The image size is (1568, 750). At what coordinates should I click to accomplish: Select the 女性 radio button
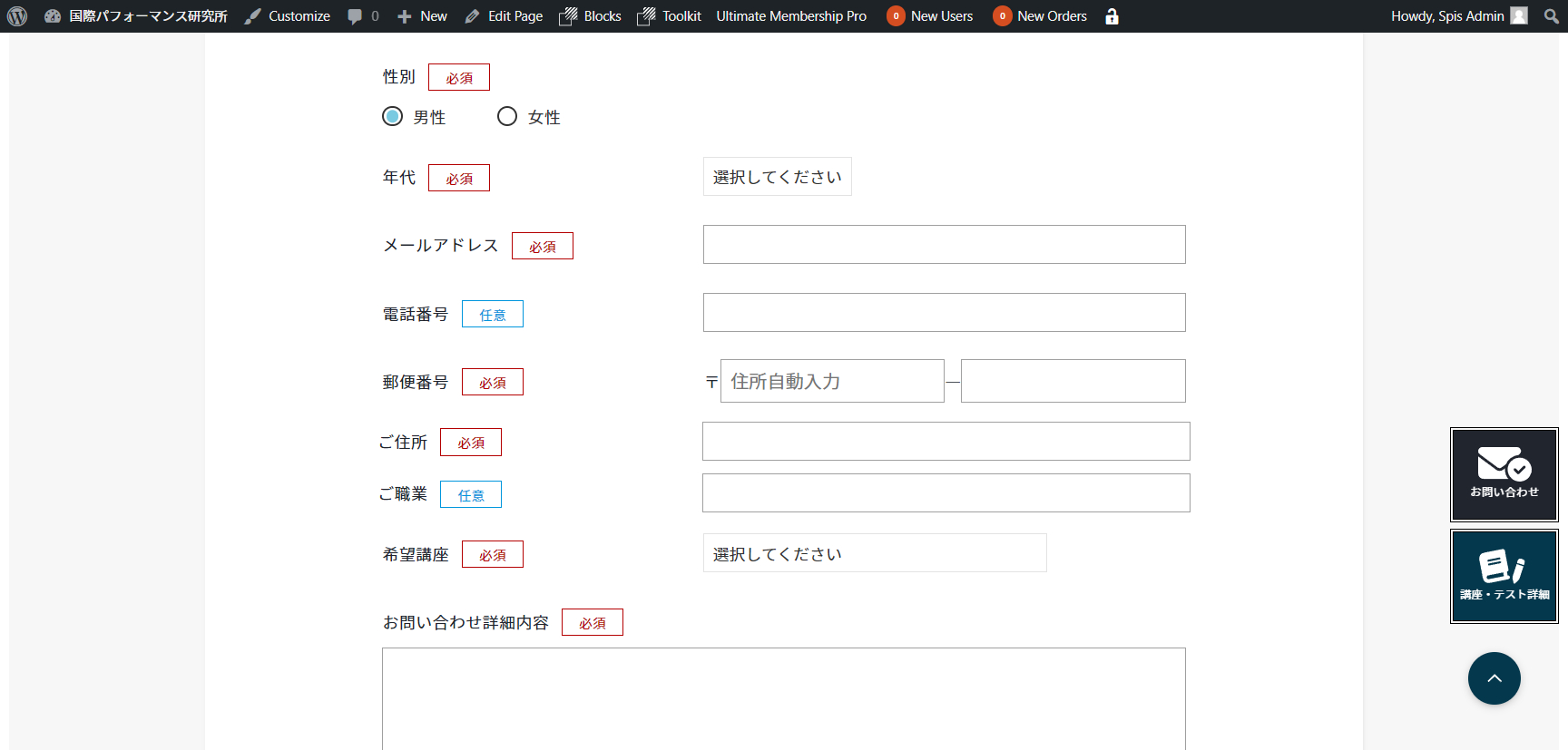pos(507,116)
